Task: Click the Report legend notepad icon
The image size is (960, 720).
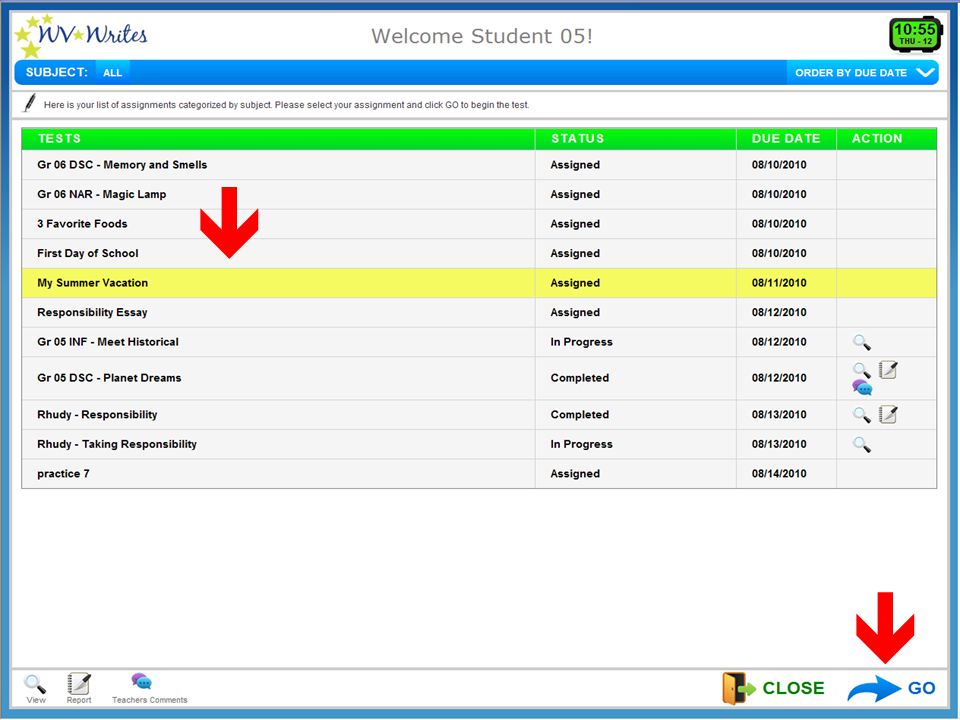Action: [78, 683]
